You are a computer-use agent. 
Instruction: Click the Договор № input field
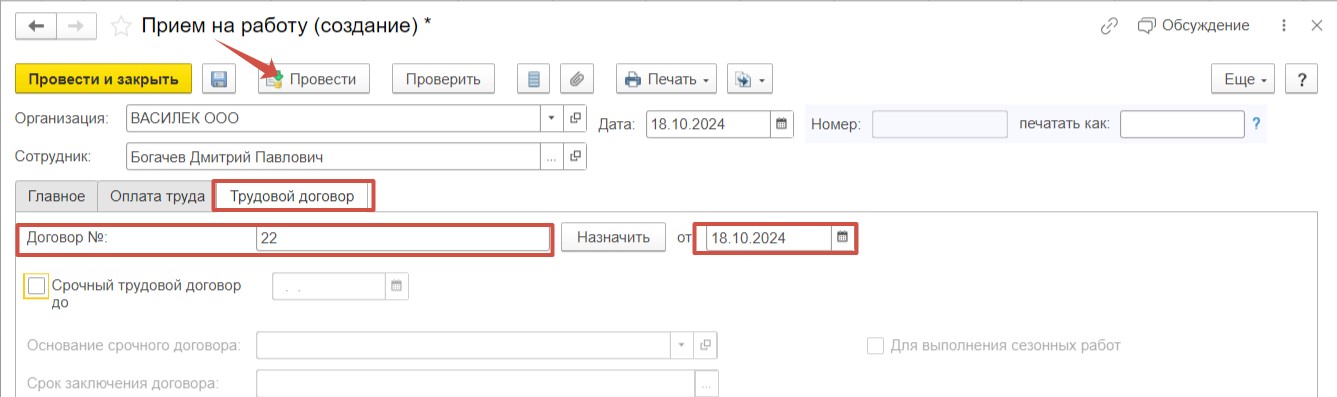(x=403, y=238)
